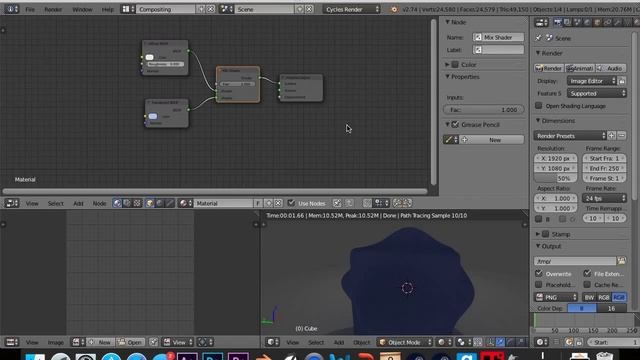Click the output folder browse icon

coord(622,261)
